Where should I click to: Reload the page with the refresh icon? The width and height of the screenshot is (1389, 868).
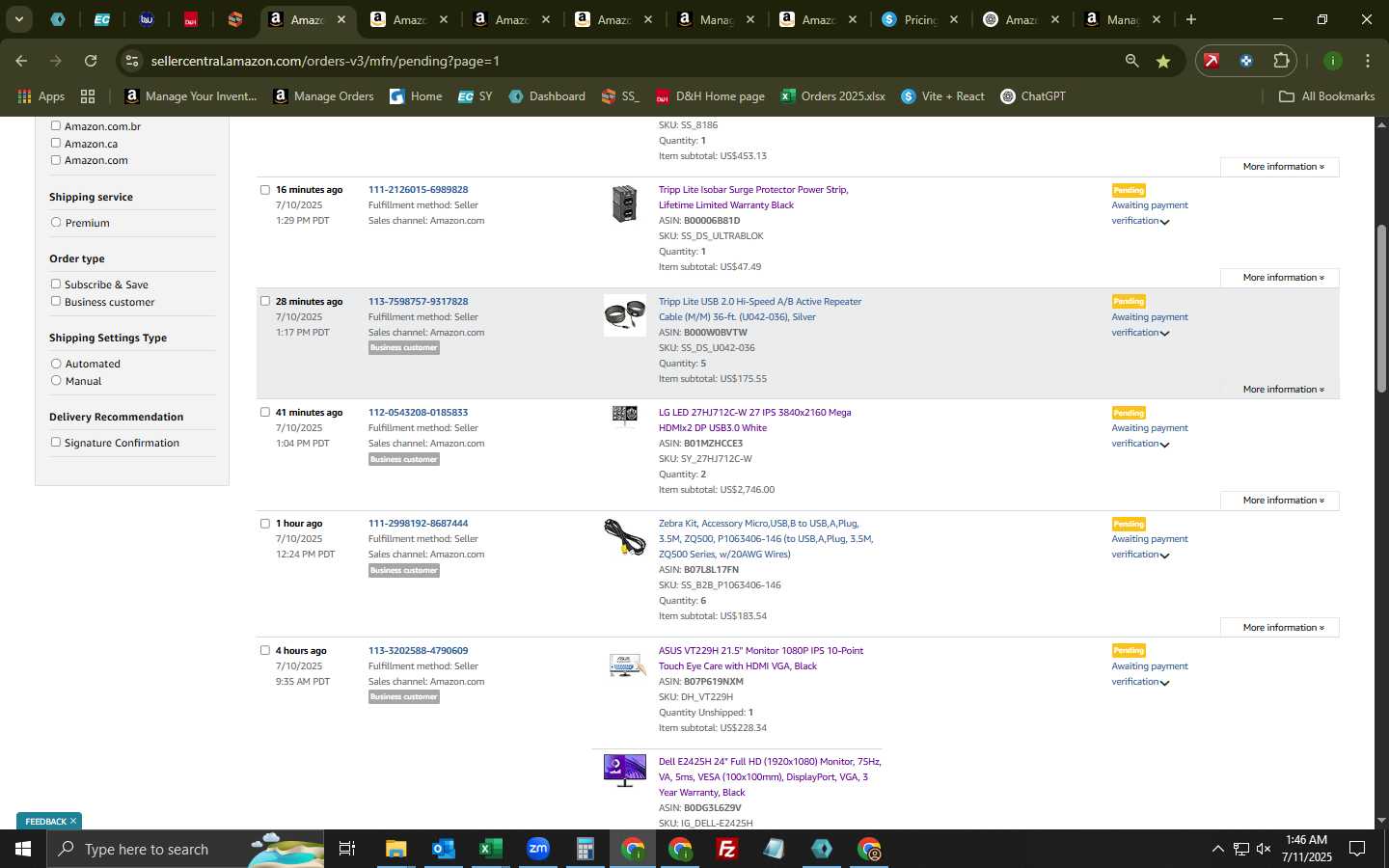[x=91, y=61]
